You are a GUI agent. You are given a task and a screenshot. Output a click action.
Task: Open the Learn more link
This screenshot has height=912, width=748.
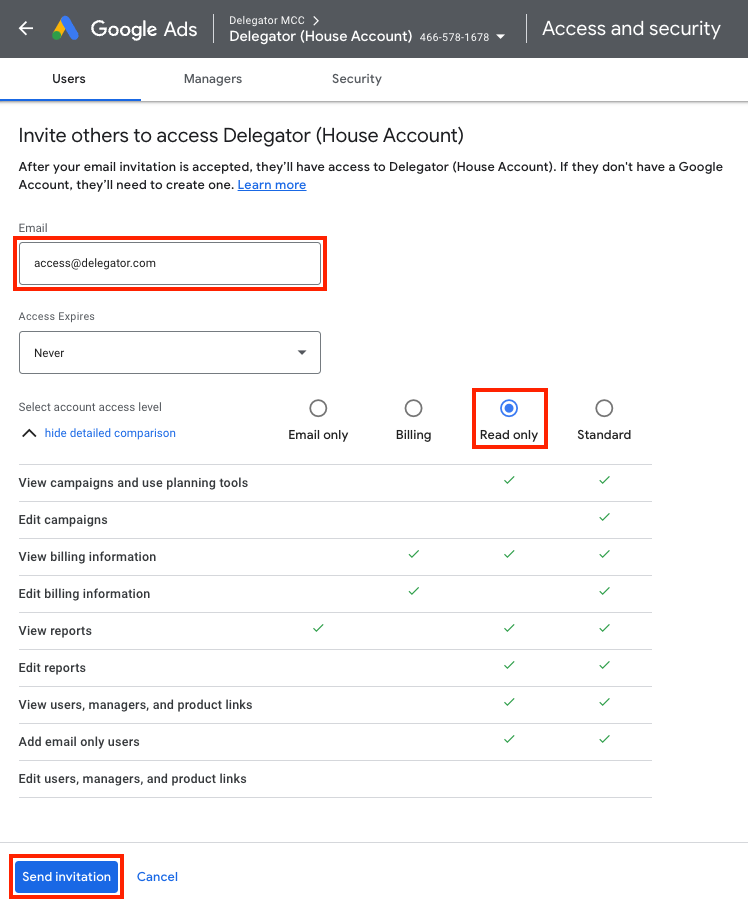[272, 184]
